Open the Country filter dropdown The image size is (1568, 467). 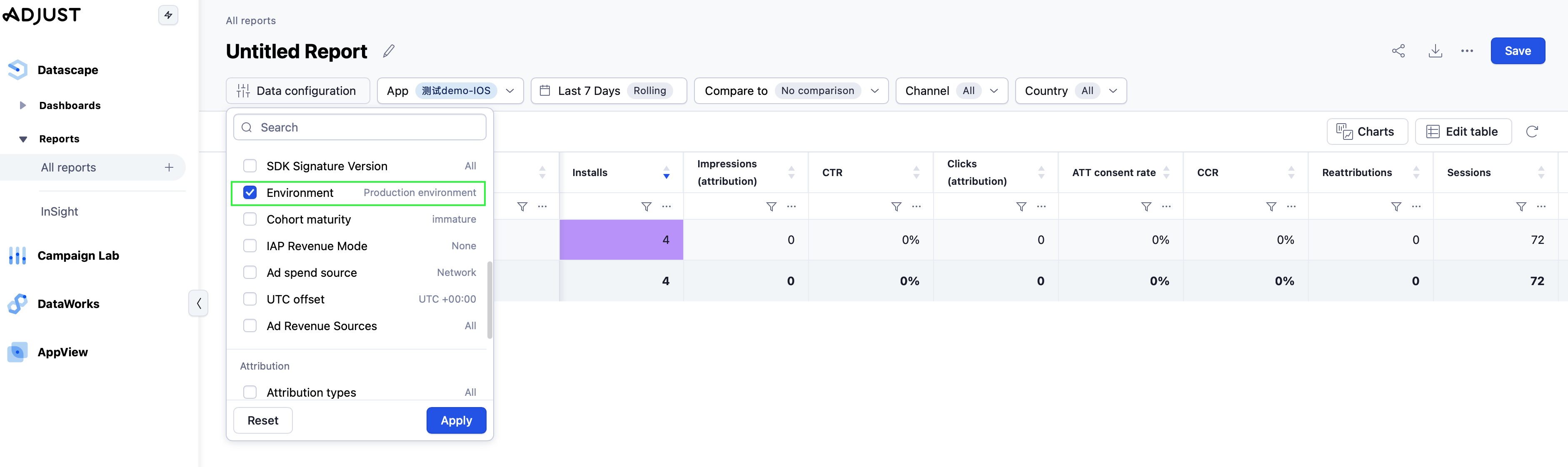coord(1070,91)
